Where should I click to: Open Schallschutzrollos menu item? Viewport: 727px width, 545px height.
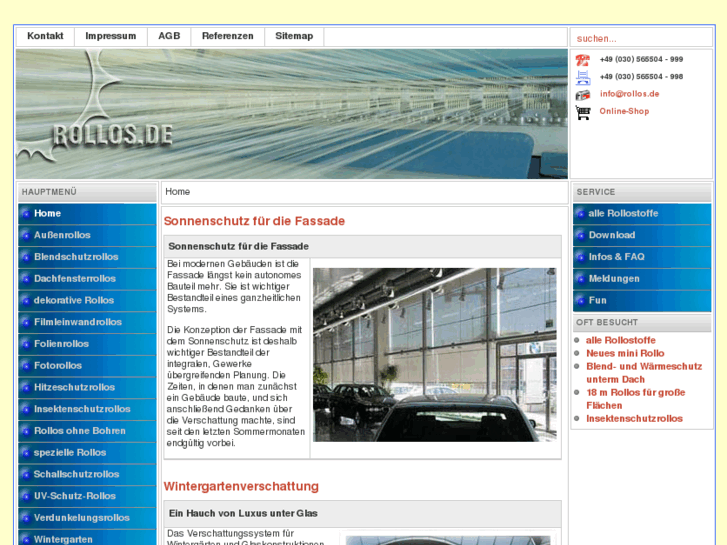point(87,474)
